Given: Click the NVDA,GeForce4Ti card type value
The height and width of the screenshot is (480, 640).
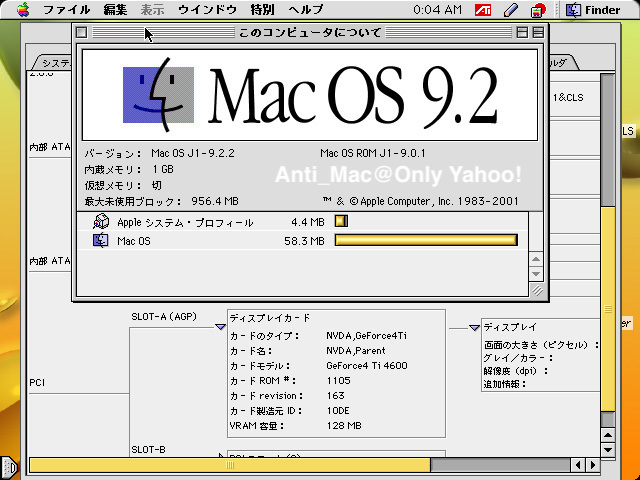Looking at the screenshot, I should pos(366,336).
